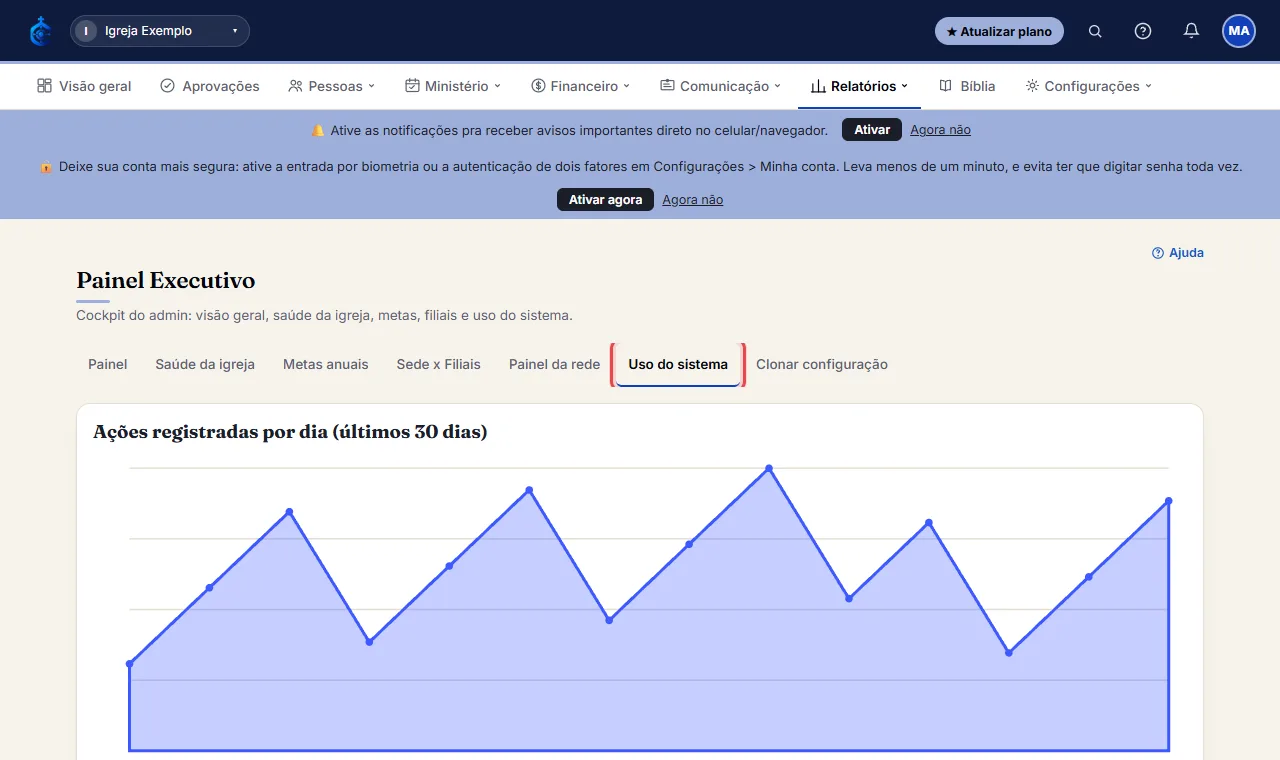The image size is (1280, 760).
Task: Click the Ministério calendar icon
Action: point(412,86)
